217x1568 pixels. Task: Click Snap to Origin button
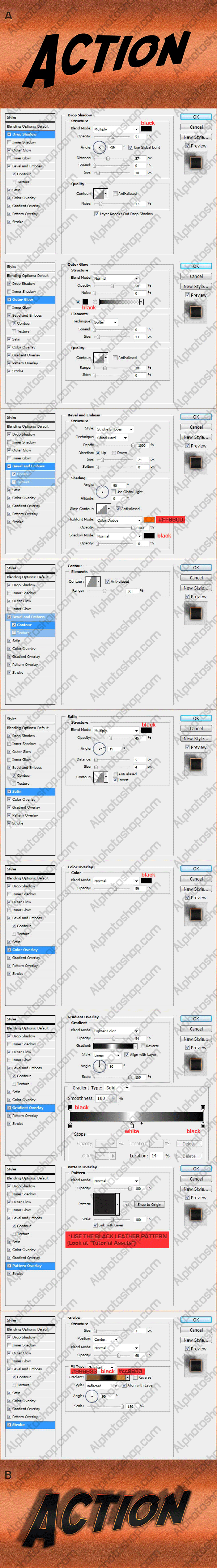coord(149,1205)
